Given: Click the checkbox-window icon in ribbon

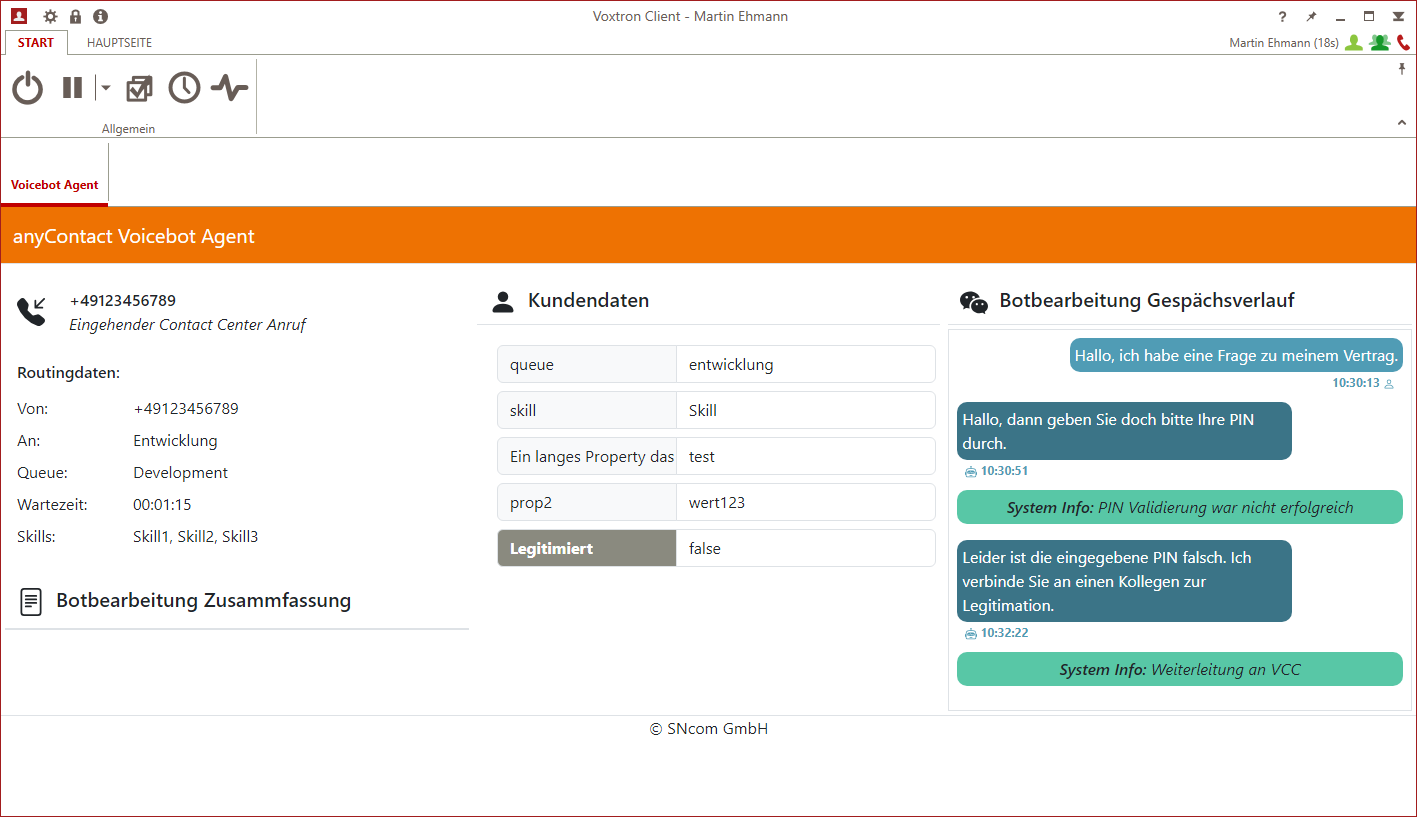Looking at the screenshot, I should point(139,88).
